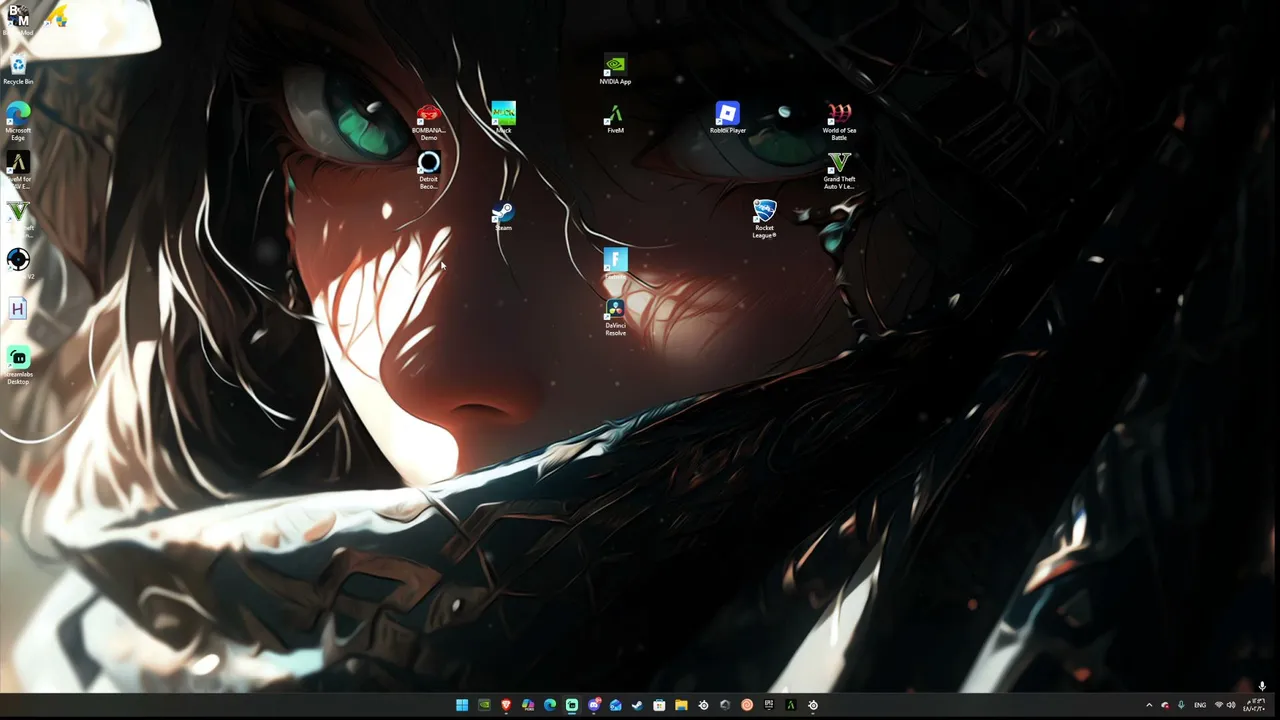Select the Detroit Become Human desktop icon
The width and height of the screenshot is (1280, 720).
coord(428,170)
